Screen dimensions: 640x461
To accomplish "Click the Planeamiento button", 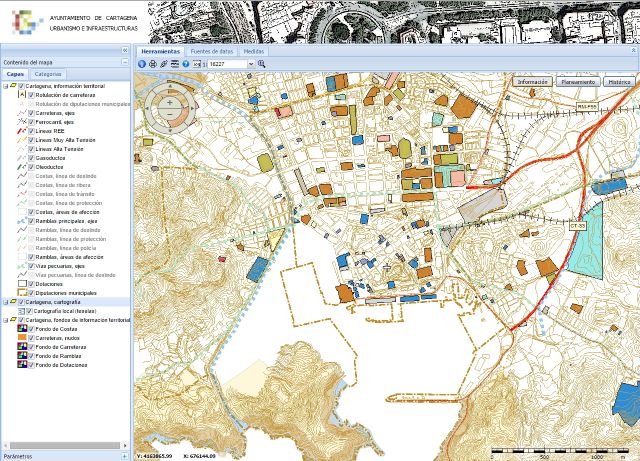I will pyautogui.click(x=578, y=81).
